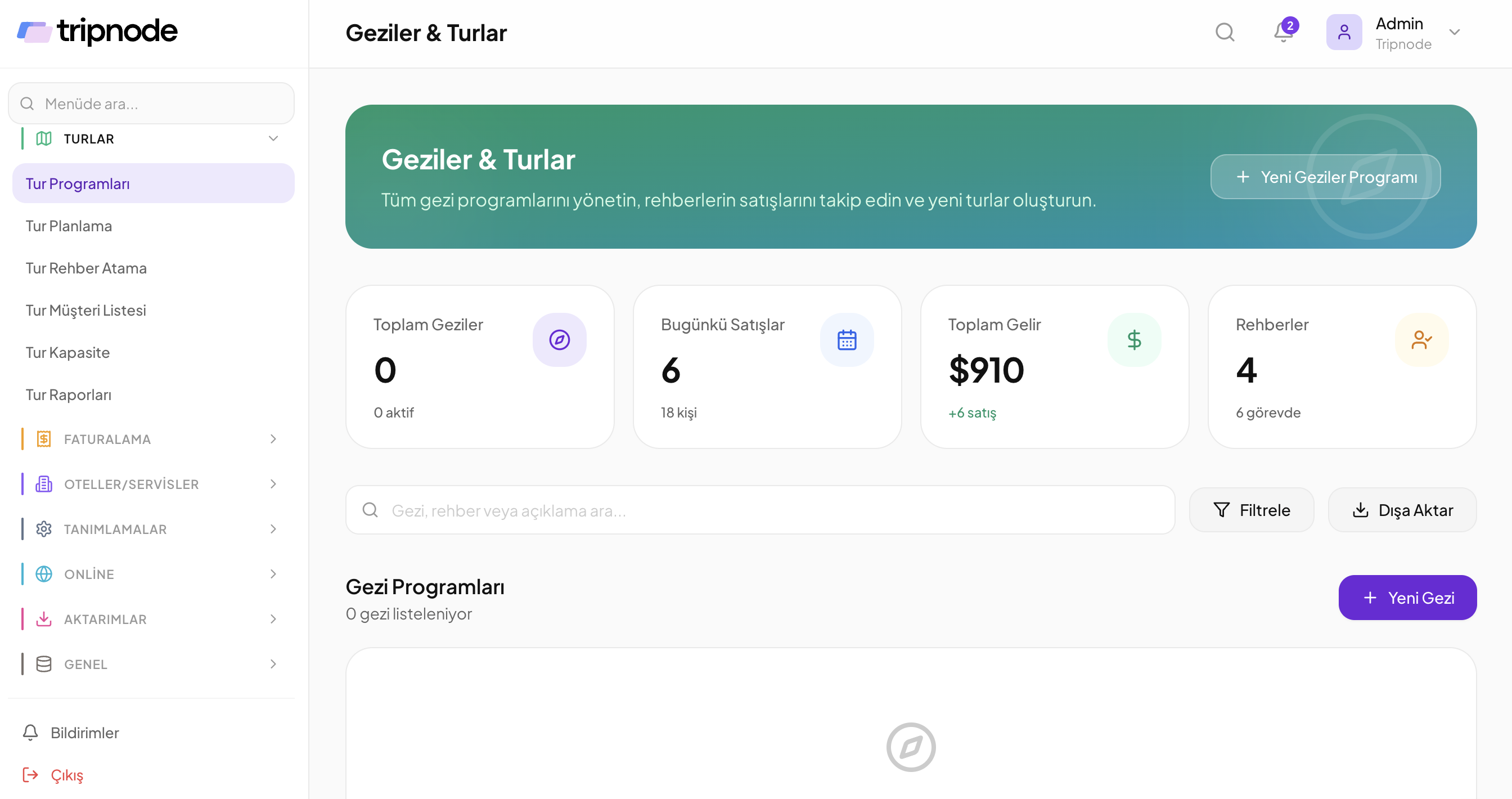1512x799 pixels.
Task: Click the Filtrele button
Action: (x=1252, y=510)
